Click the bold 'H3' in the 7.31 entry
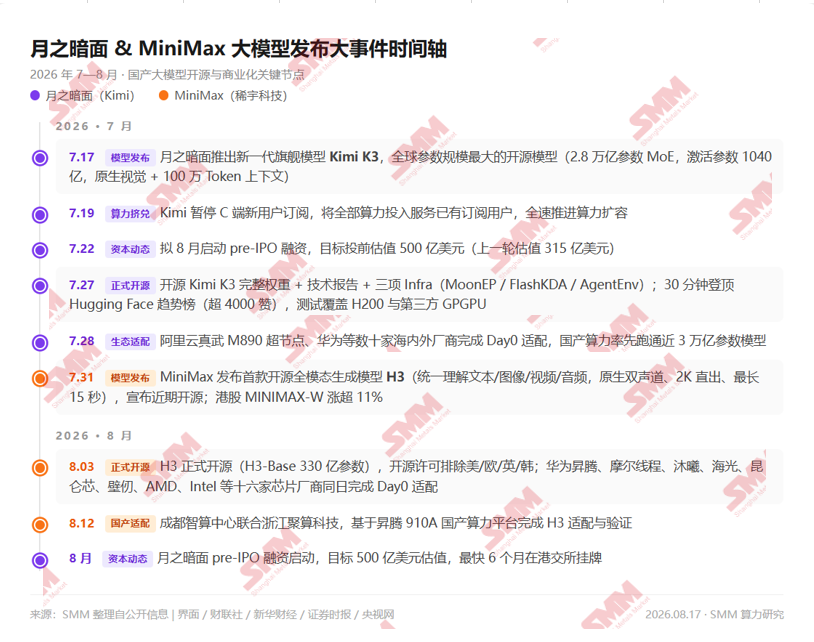814x642 pixels. click(395, 377)
